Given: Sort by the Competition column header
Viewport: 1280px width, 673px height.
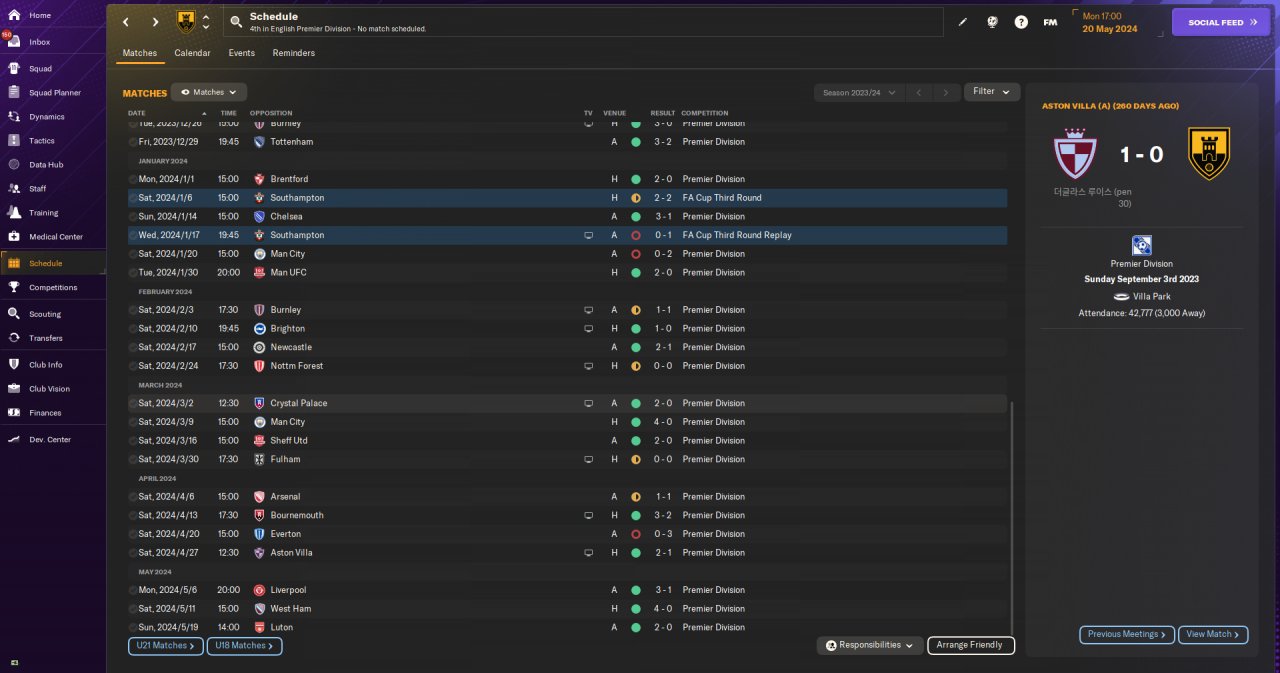Looking at the screenshot, I should (x=705, y=113).
